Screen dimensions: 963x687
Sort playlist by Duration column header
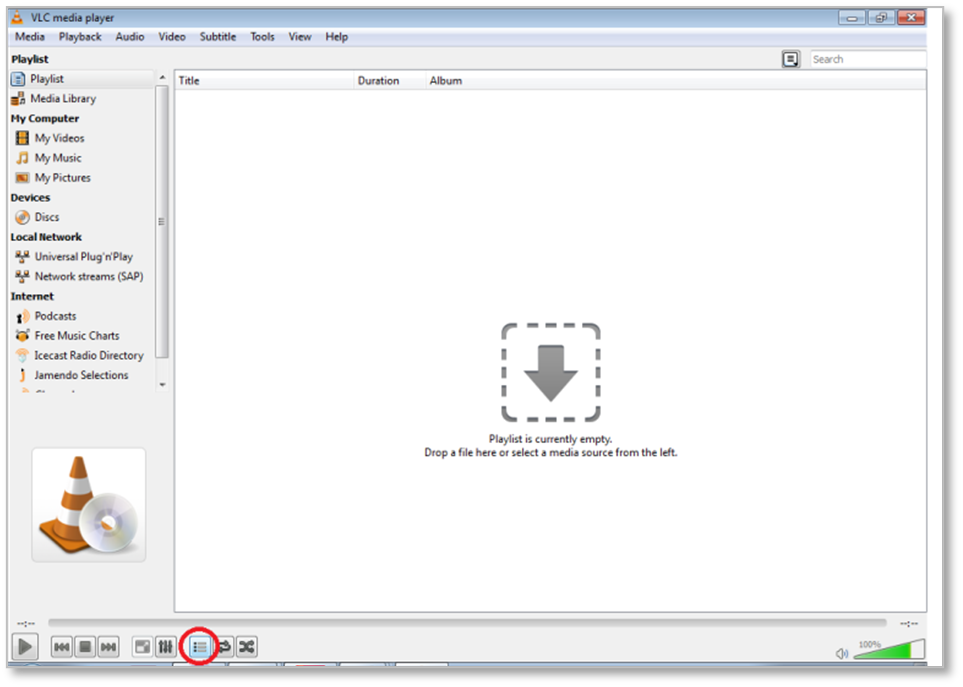pyautogui.click(x=378, y=80)
